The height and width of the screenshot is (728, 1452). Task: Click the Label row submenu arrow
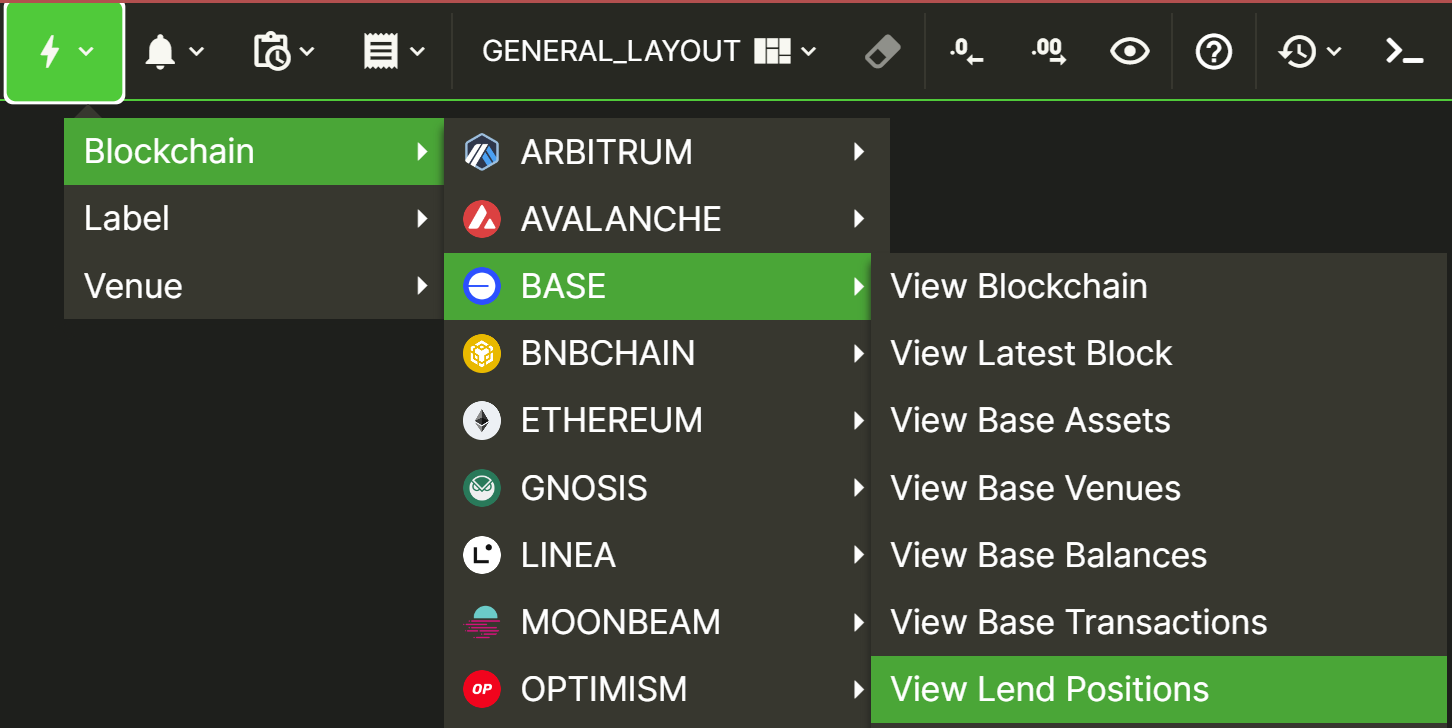423,219
